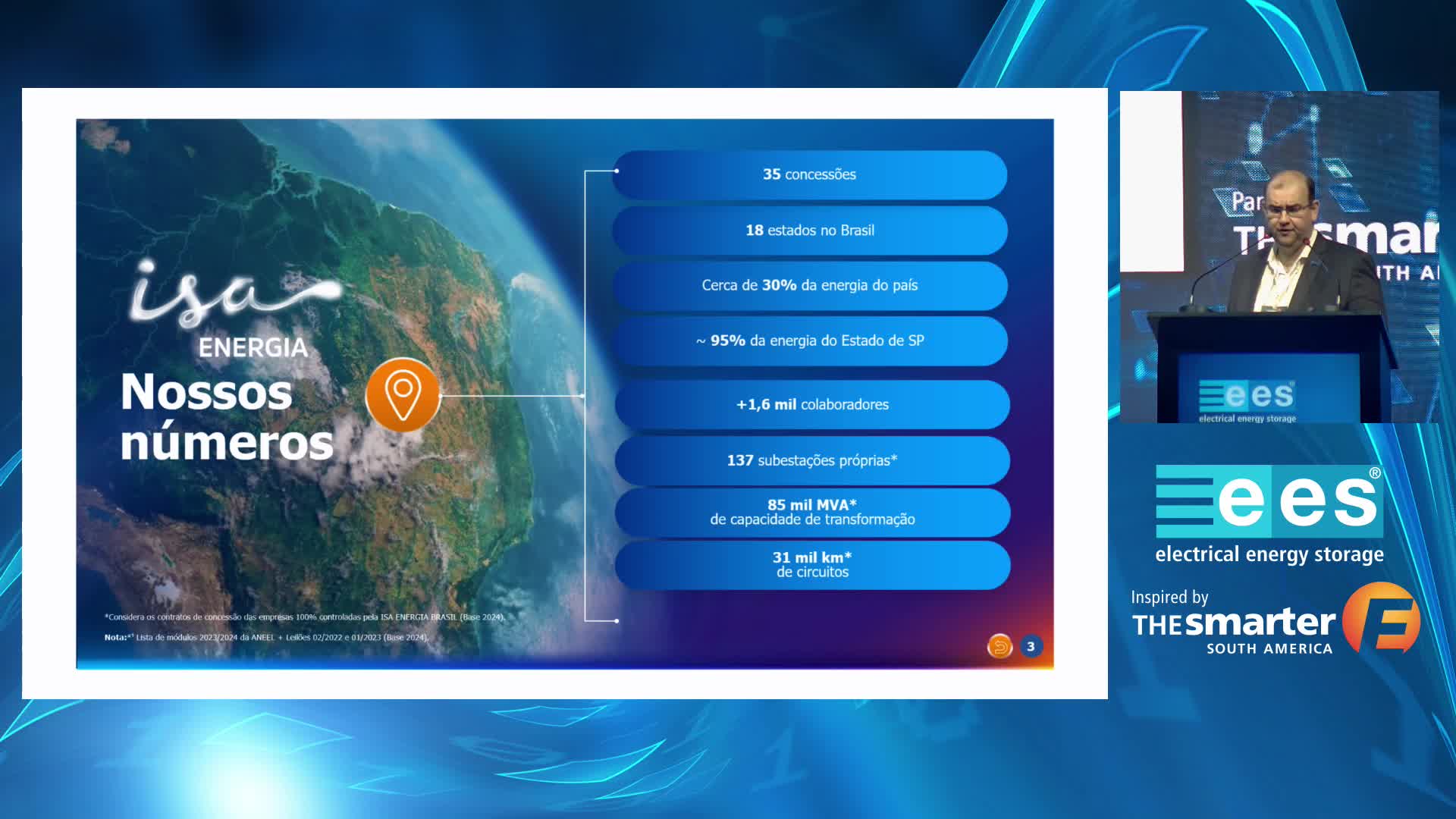Click the 'Nossos números' heading

pyautogui.click(x=227, y=416)
